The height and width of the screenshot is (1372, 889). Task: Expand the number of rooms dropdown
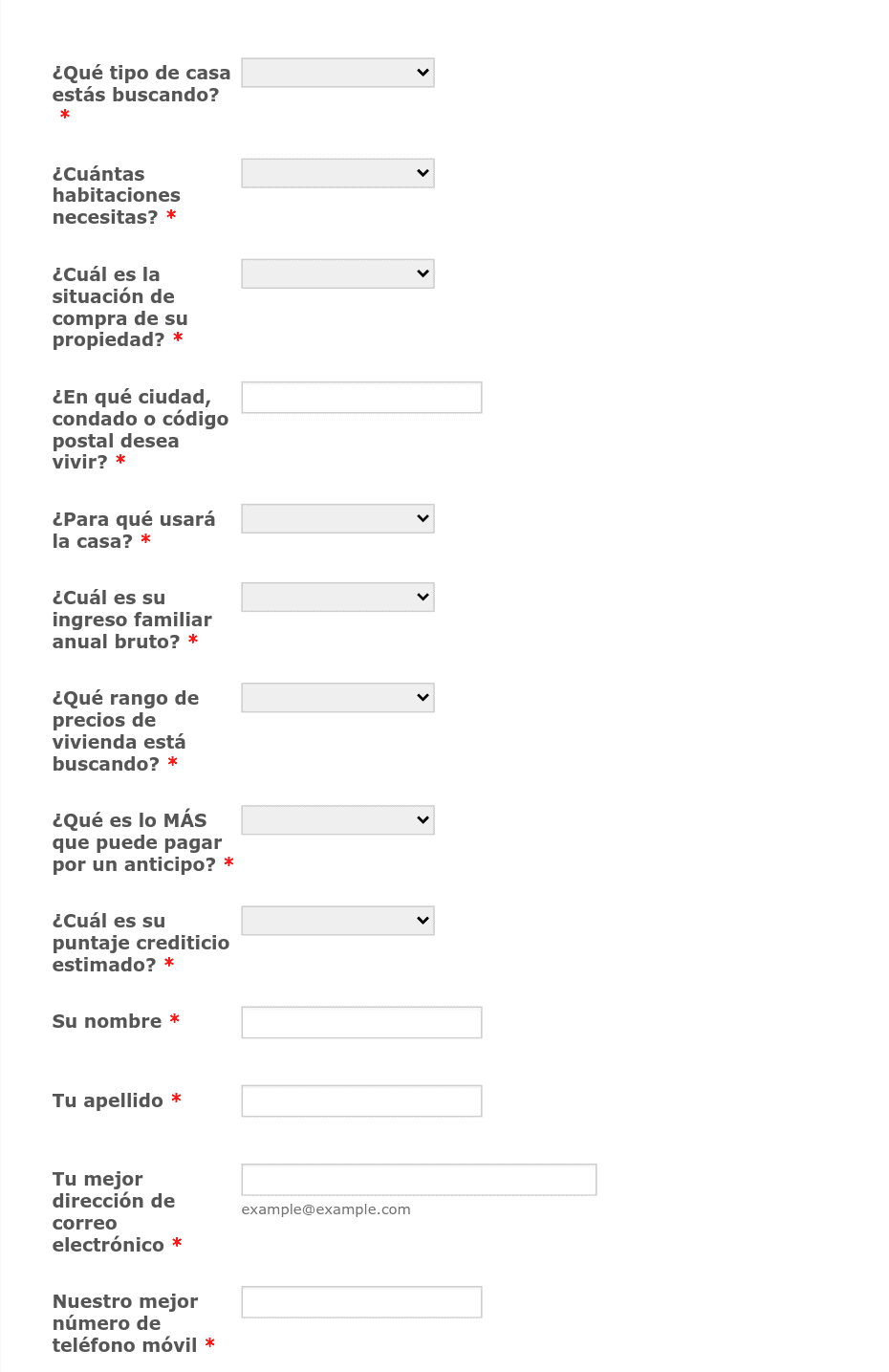337,173
